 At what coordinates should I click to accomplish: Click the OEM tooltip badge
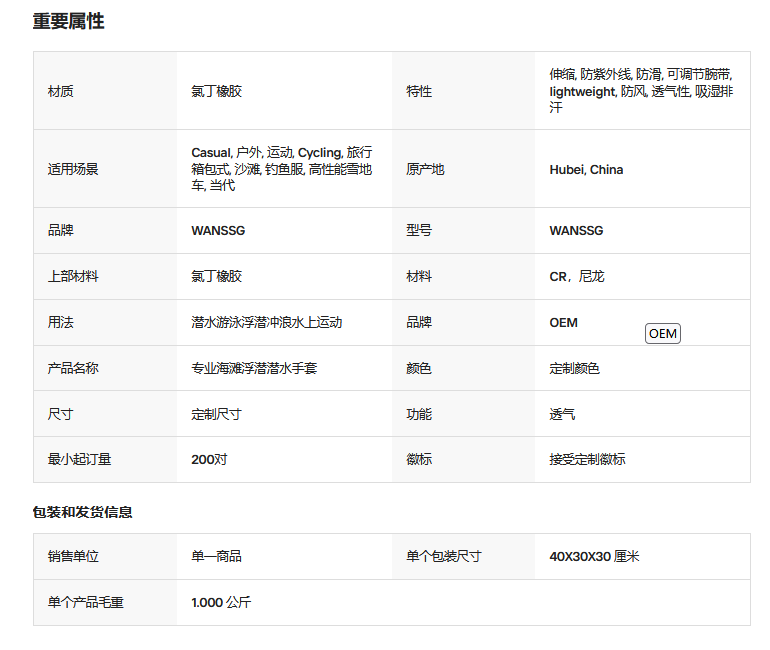click(x=662, y=334)
